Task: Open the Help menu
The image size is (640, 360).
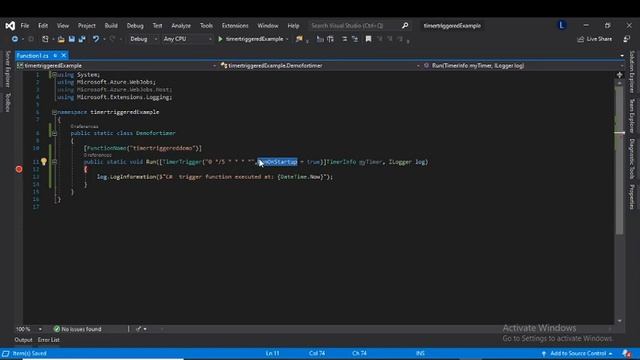Action: pos(293,26)
